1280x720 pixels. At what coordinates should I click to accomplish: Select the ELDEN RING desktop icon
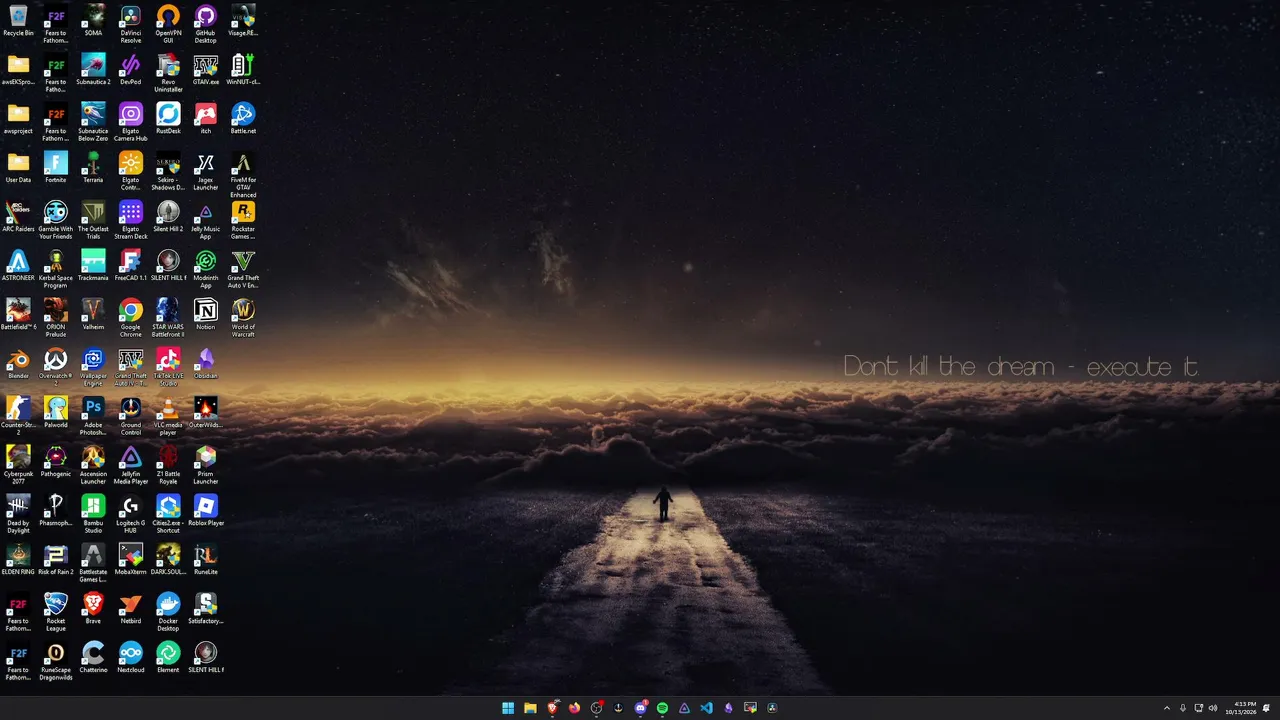[18, 560]
